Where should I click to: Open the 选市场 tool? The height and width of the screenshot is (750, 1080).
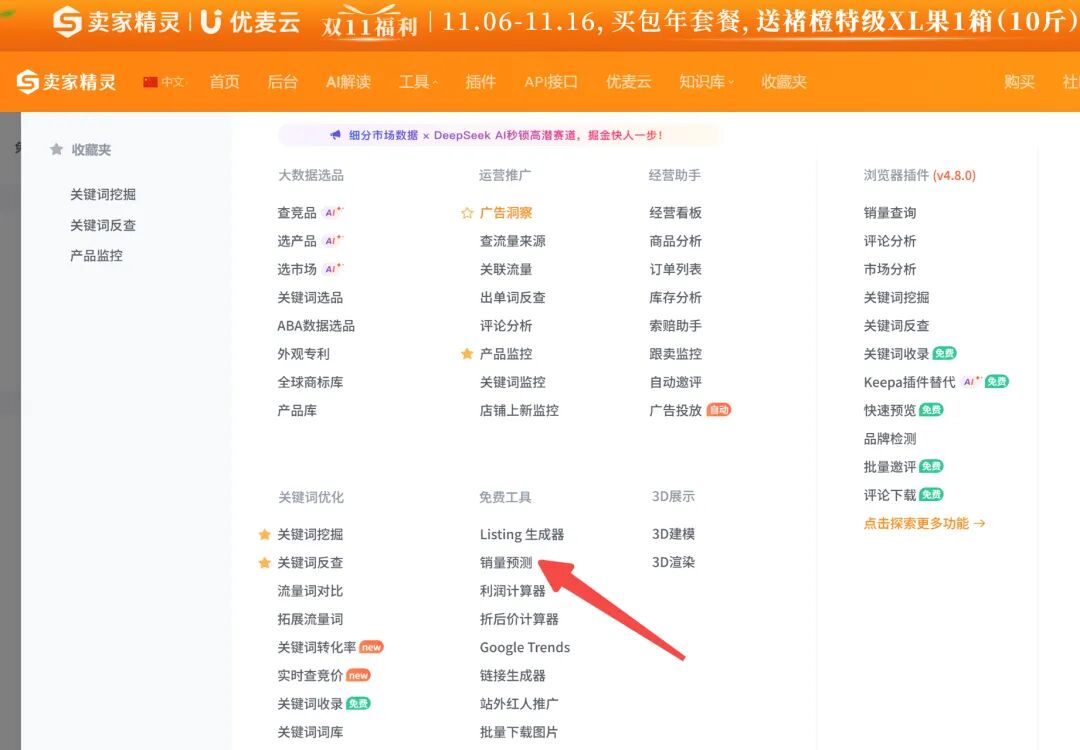(297, 269)
